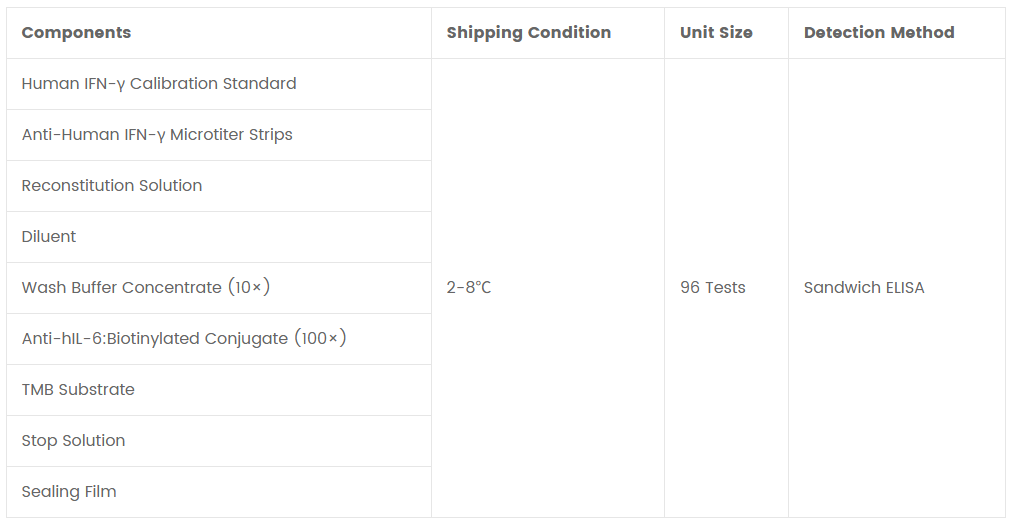Screen dimensions: 1014x524
Task: Click Anti-hIL-6:Biotinylated Conjugate (100×) text
Action: 184,339
